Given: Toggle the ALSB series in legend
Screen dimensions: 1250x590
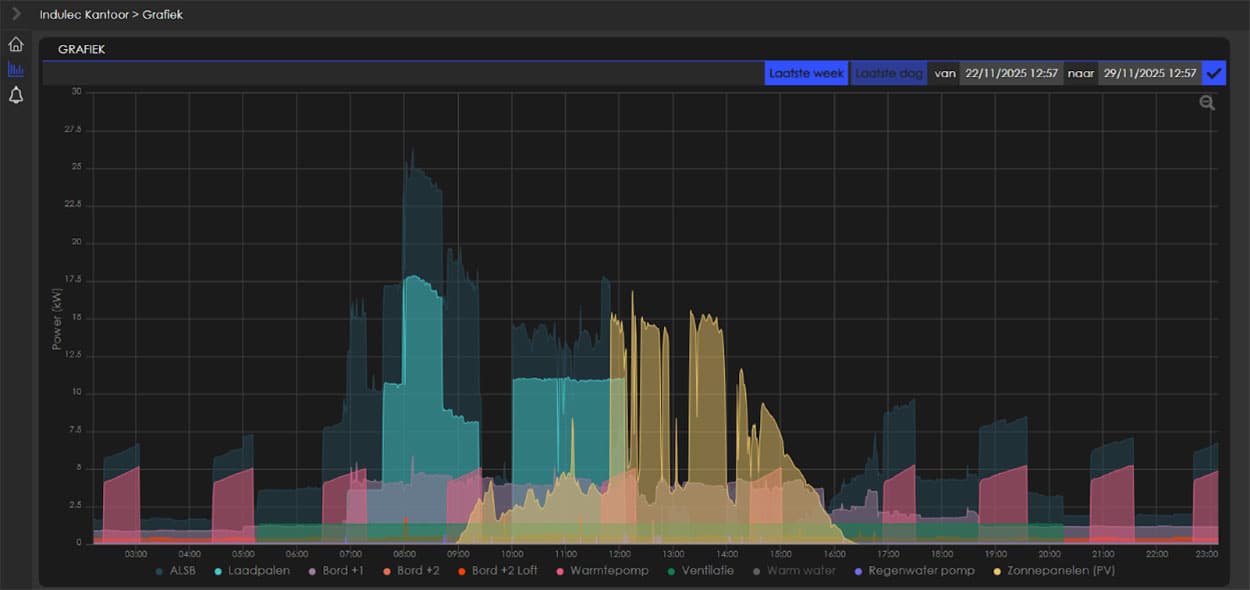Looking at the screenshot, I should [174, 571].
